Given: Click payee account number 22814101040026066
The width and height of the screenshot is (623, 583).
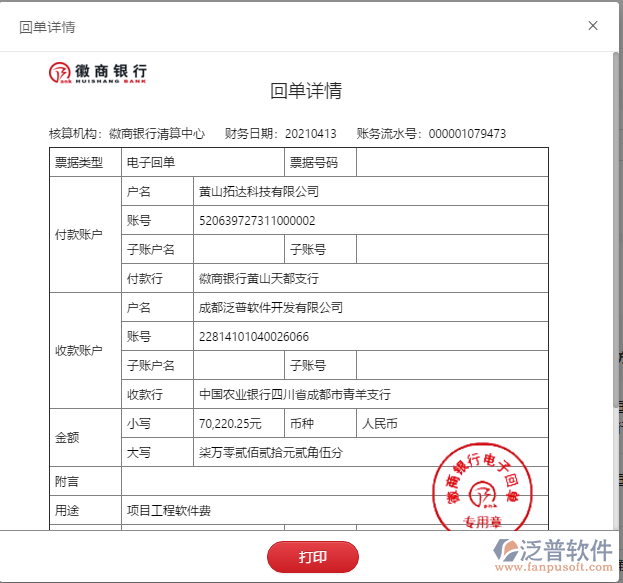Looking at the screenshot, I should click(254, 337).
